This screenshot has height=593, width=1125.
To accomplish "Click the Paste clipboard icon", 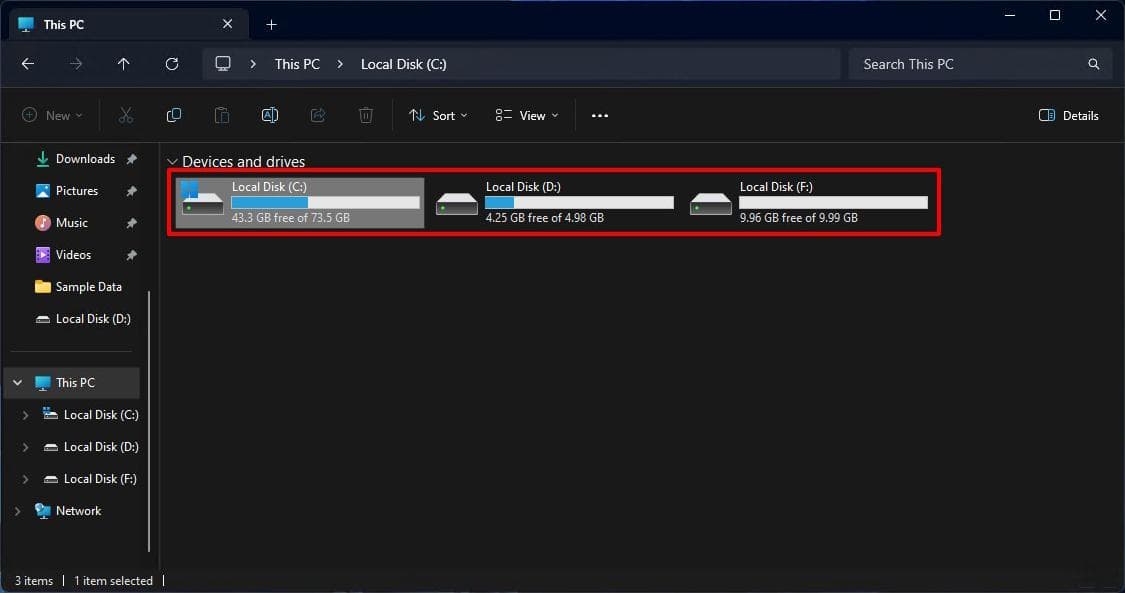I will click(x=222, y=115).
